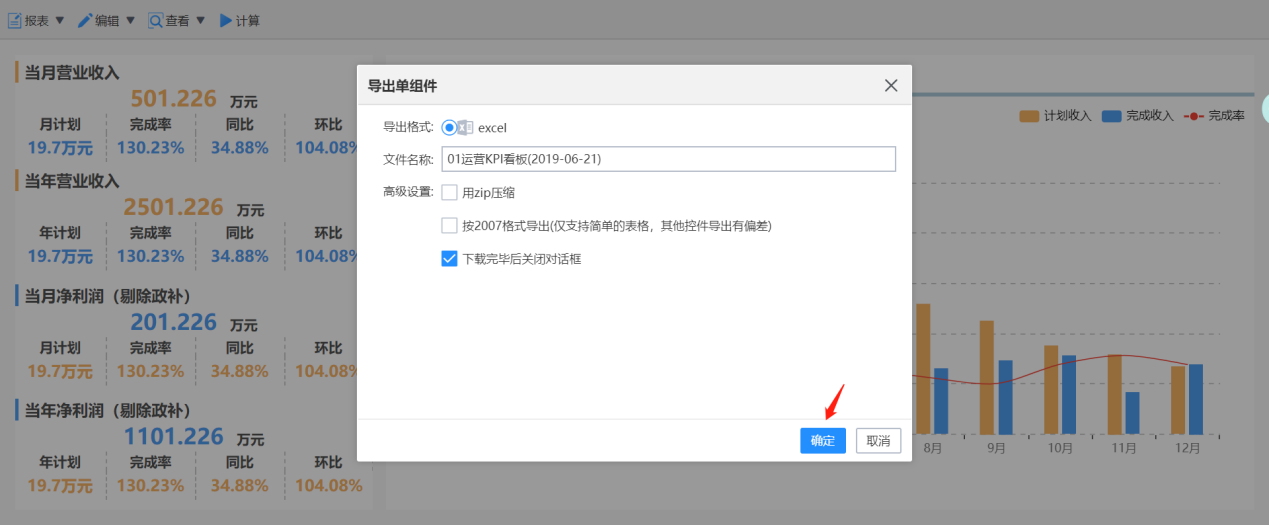Click the 完成率 line marker in legend
This screenshot has width=1269, height=525.
[1194, 116]
